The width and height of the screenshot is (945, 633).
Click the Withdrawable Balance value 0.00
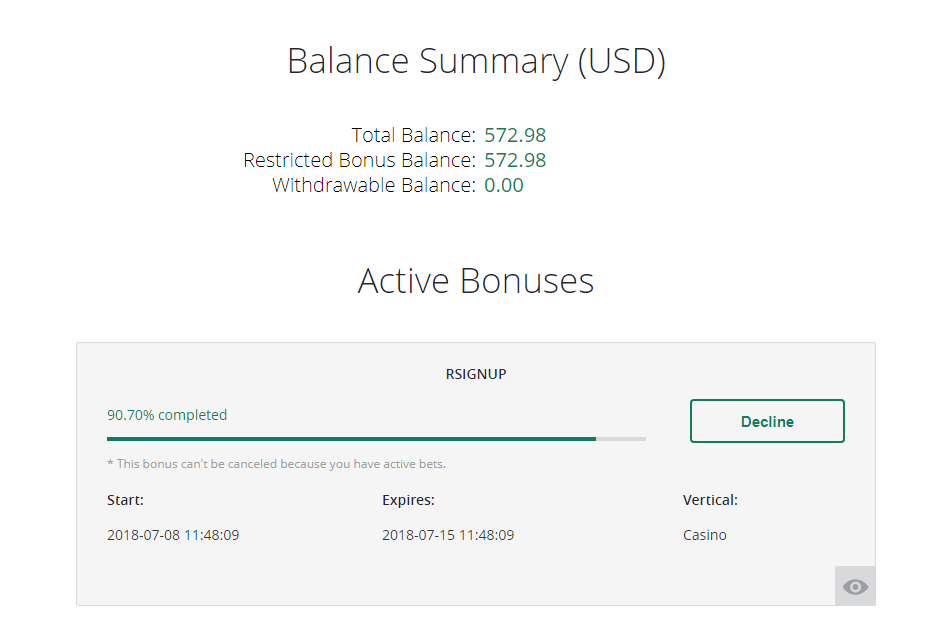pos(504,185)
